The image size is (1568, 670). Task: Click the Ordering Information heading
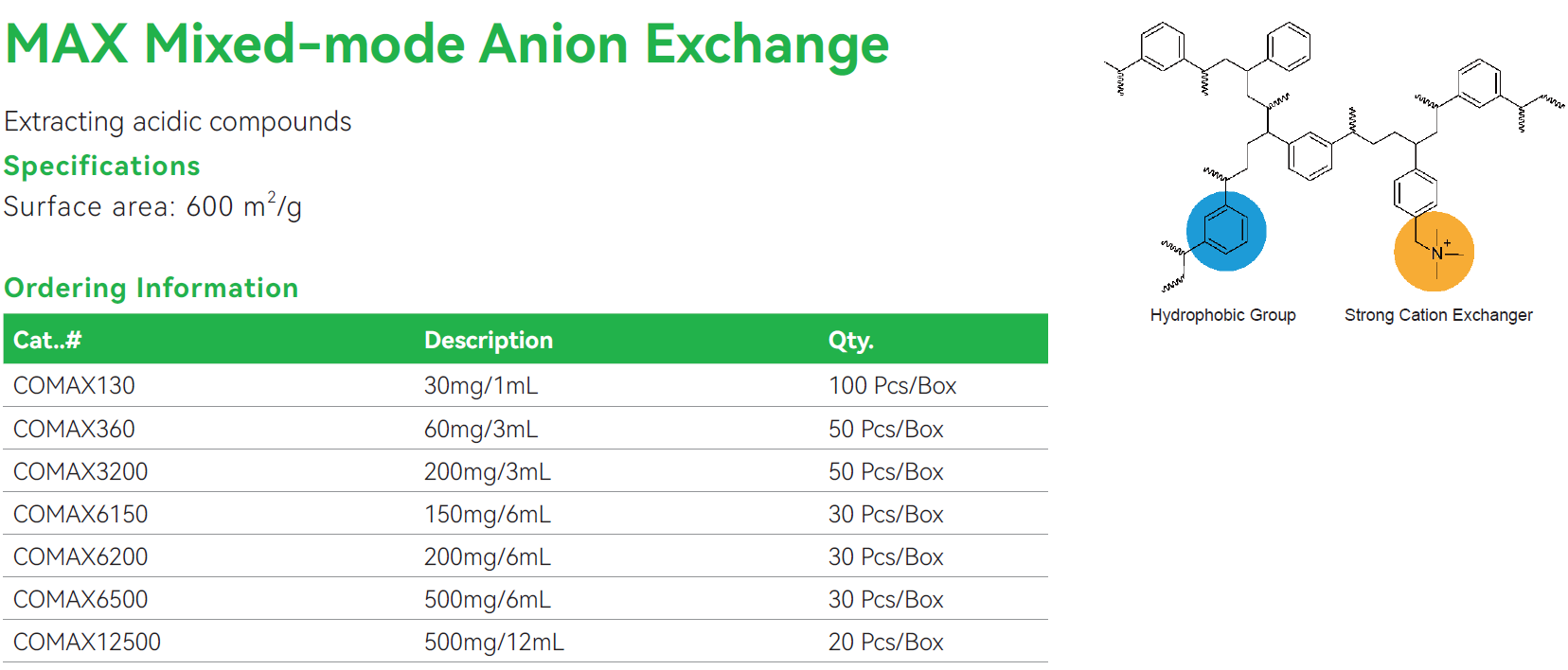[x=151, y=288]
